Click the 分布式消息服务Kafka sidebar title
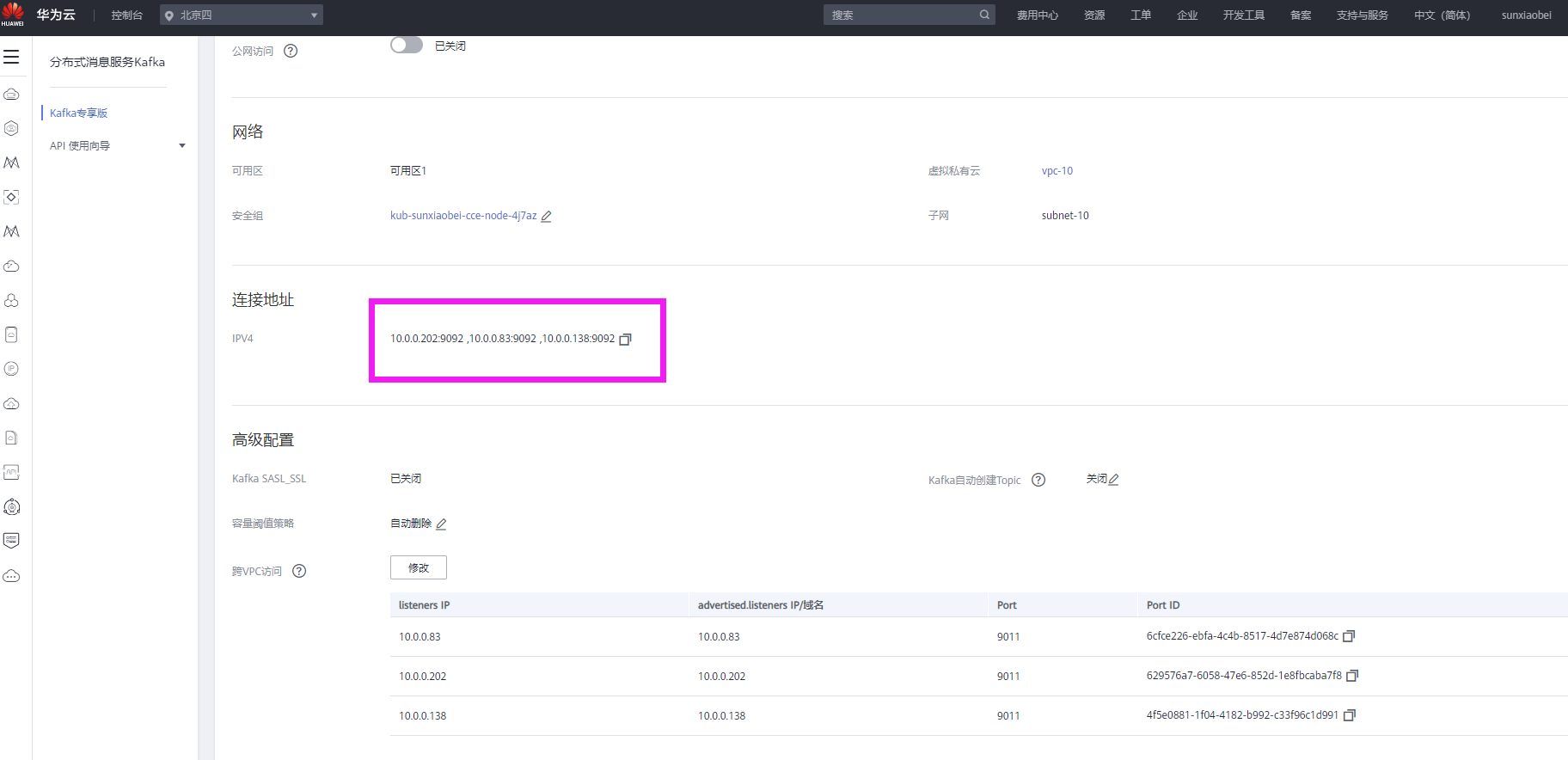Viewport: 1568px width, 760px height. click(107, 62)
